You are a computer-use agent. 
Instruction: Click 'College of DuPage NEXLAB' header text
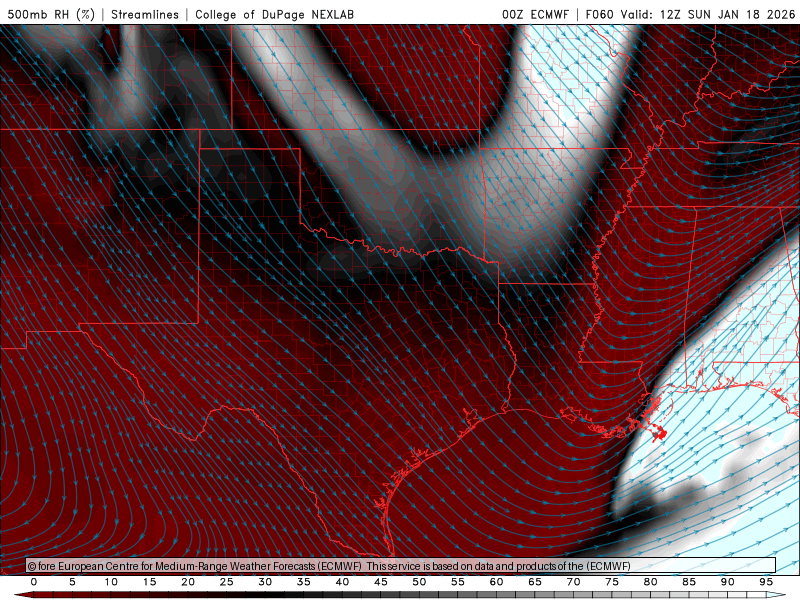pyautogui.click(x=274, y=14)
